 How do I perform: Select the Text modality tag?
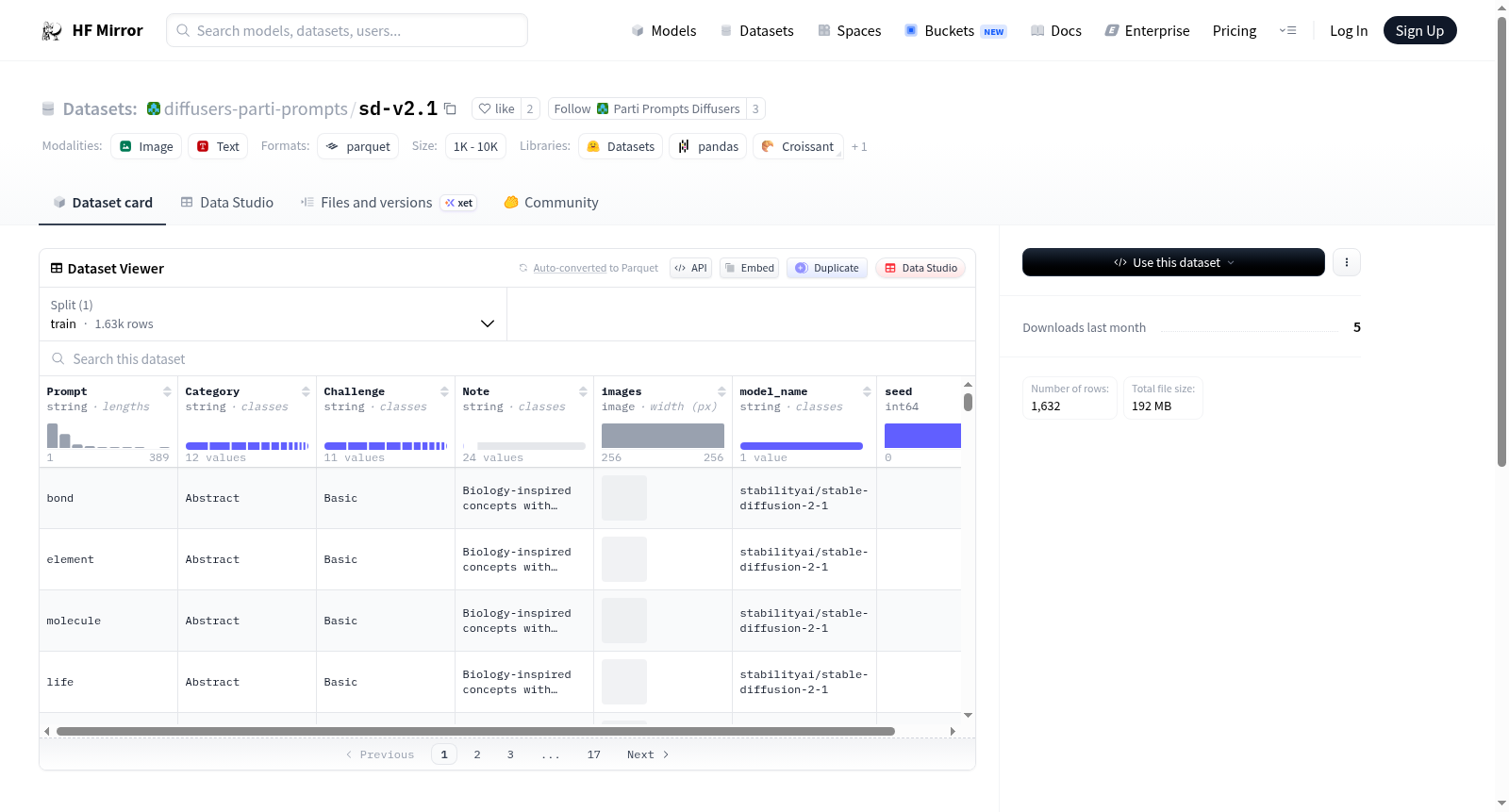(218, 146)
